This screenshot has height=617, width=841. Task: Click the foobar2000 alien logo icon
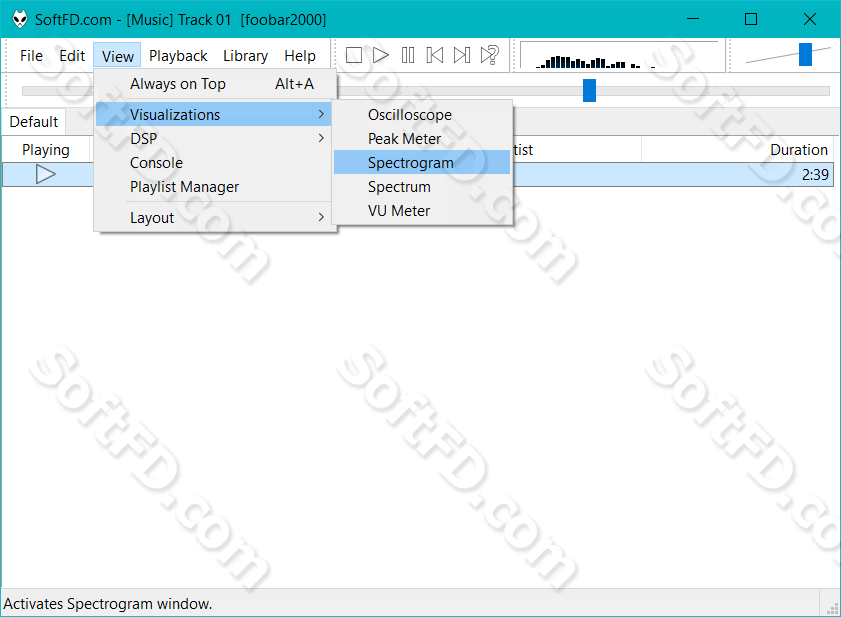click(20, 19)
